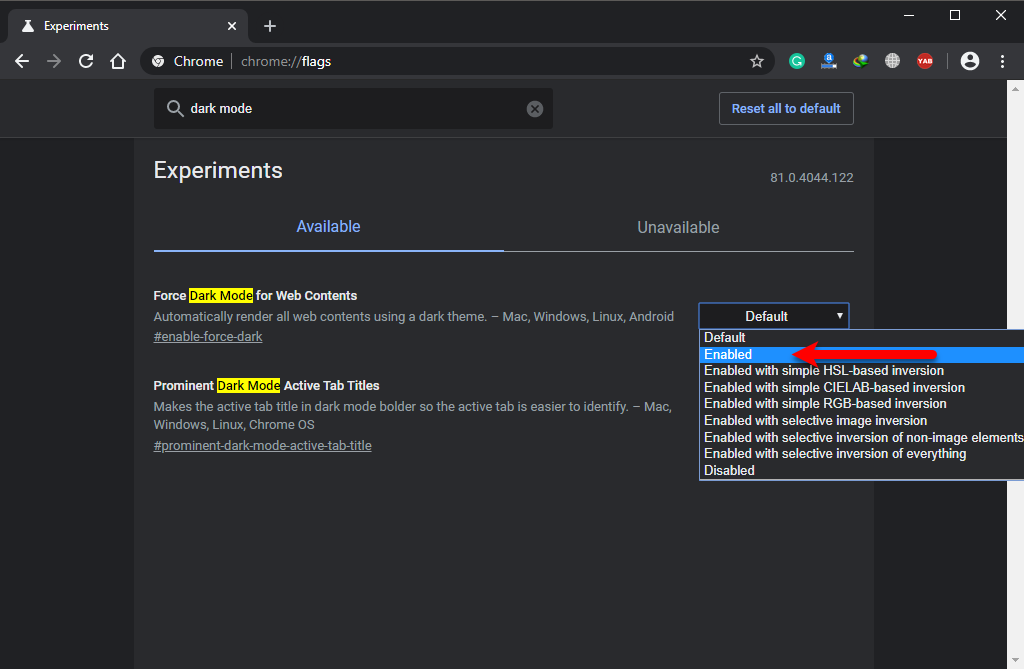Navigate back to the previous page
Viewport: 1024px width, 669px height.
tap(22, 61)
